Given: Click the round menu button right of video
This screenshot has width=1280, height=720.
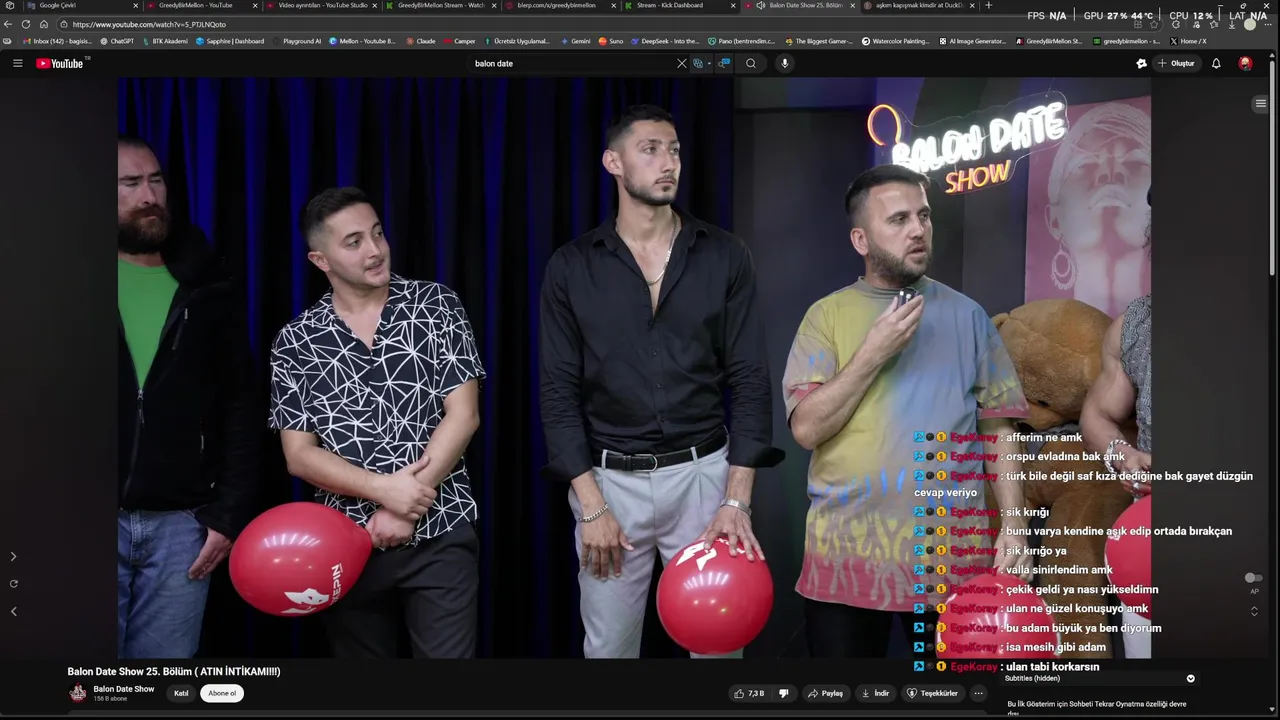Looking at the screenshot, I should [1260, 104].
